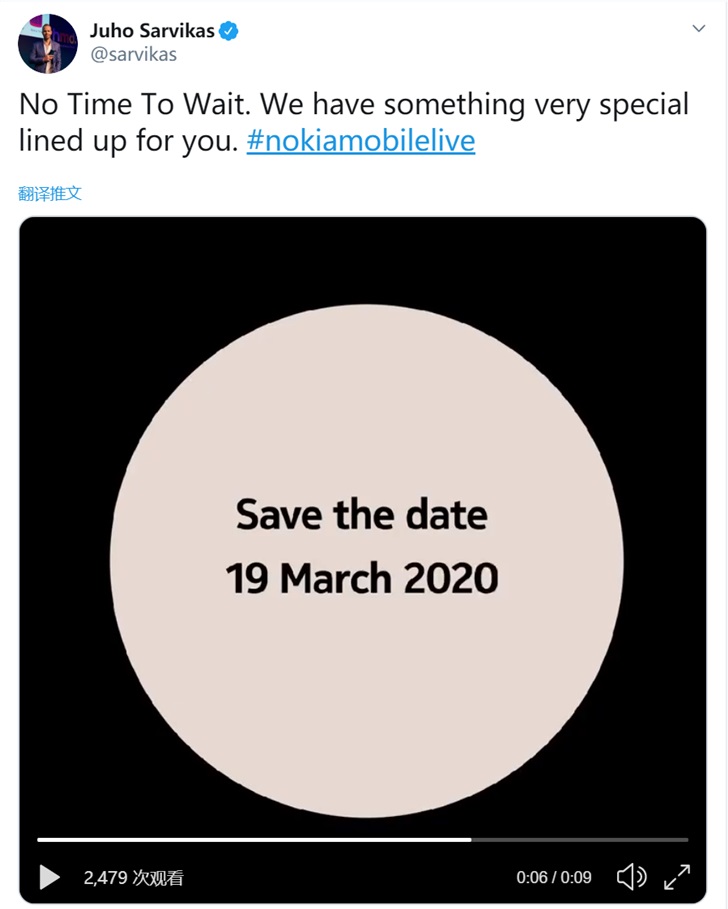Click the 2,479 次观看 view count

click(134, 878)
